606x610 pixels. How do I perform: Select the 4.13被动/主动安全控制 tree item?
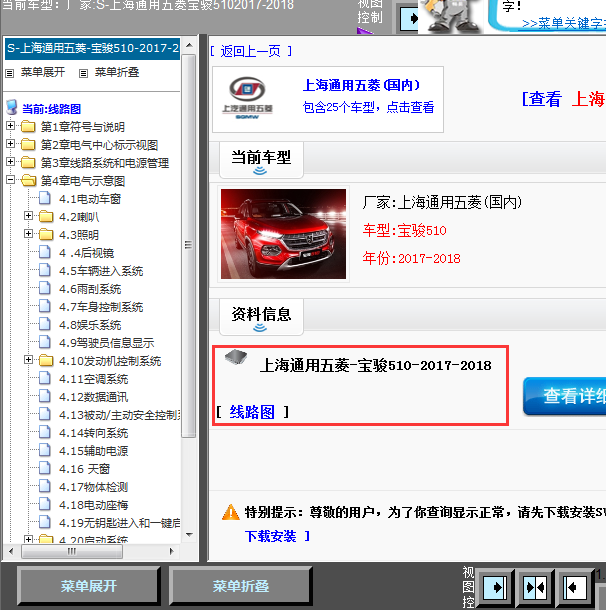[x=120, y=415]
